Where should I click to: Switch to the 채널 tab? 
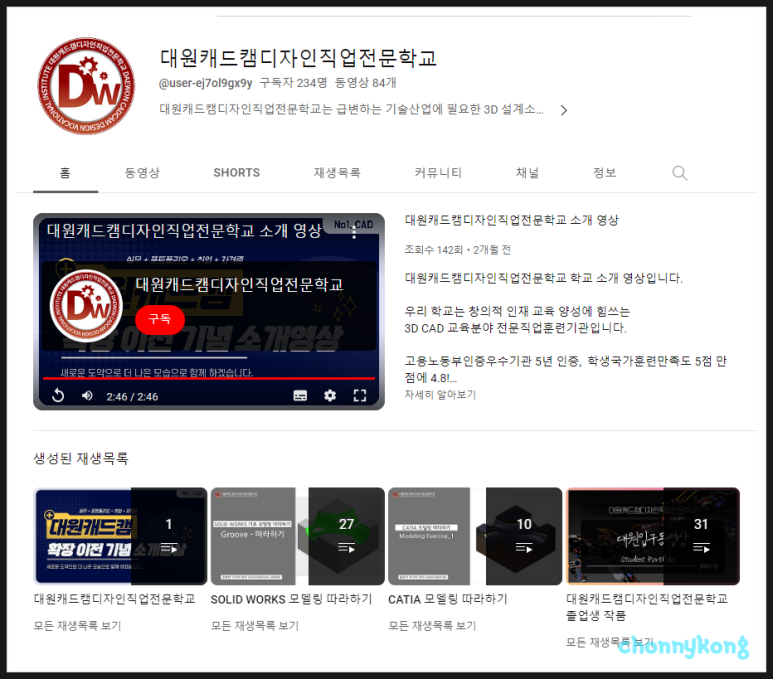527,173
